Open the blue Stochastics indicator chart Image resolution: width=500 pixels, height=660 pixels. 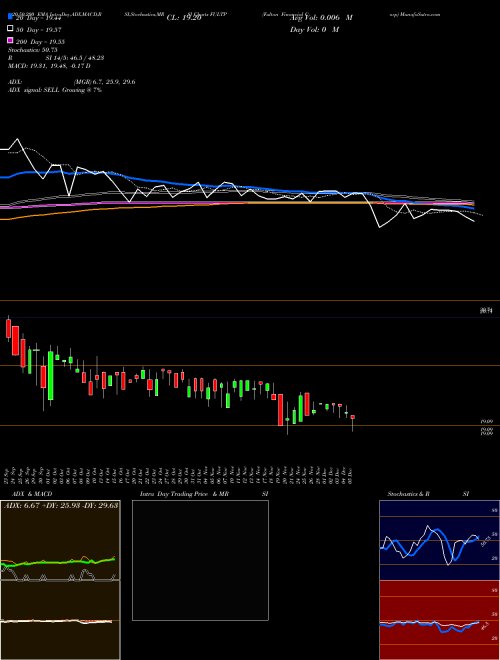point(439,540)
